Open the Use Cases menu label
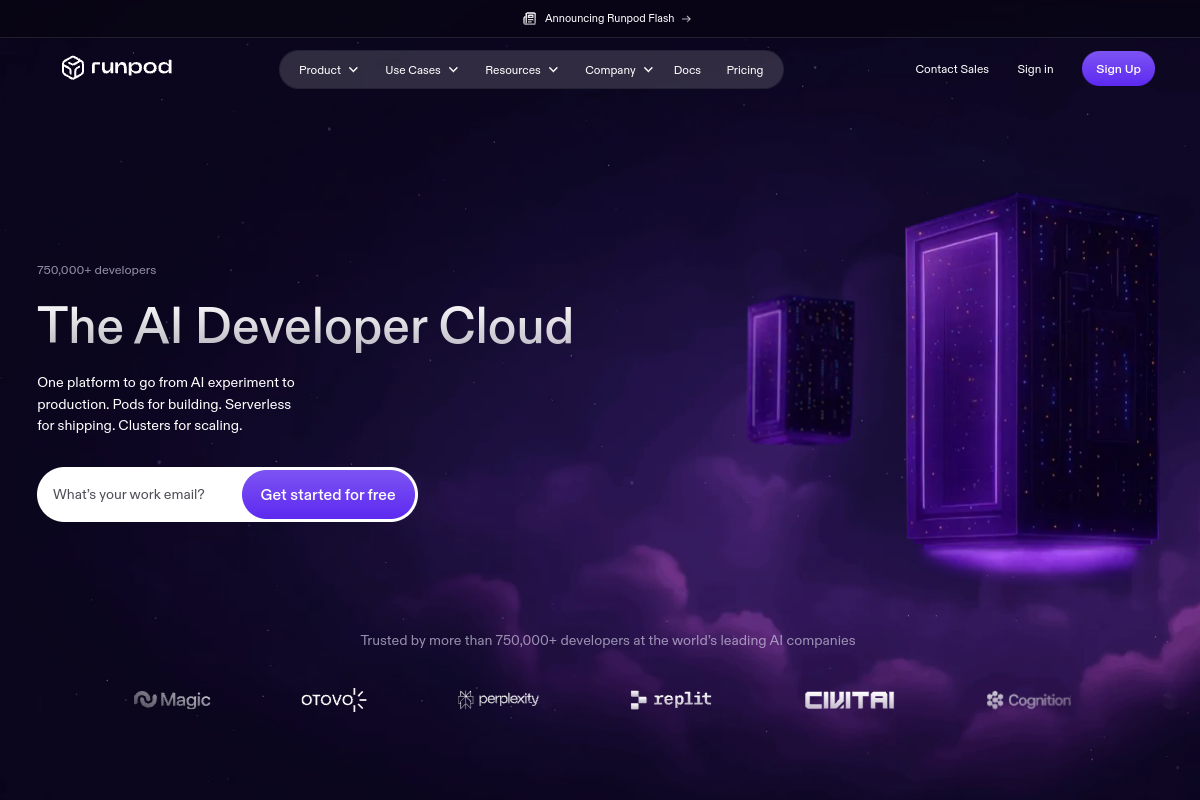1200x800 pixels. pyautogui.click(x=413, y=70)
